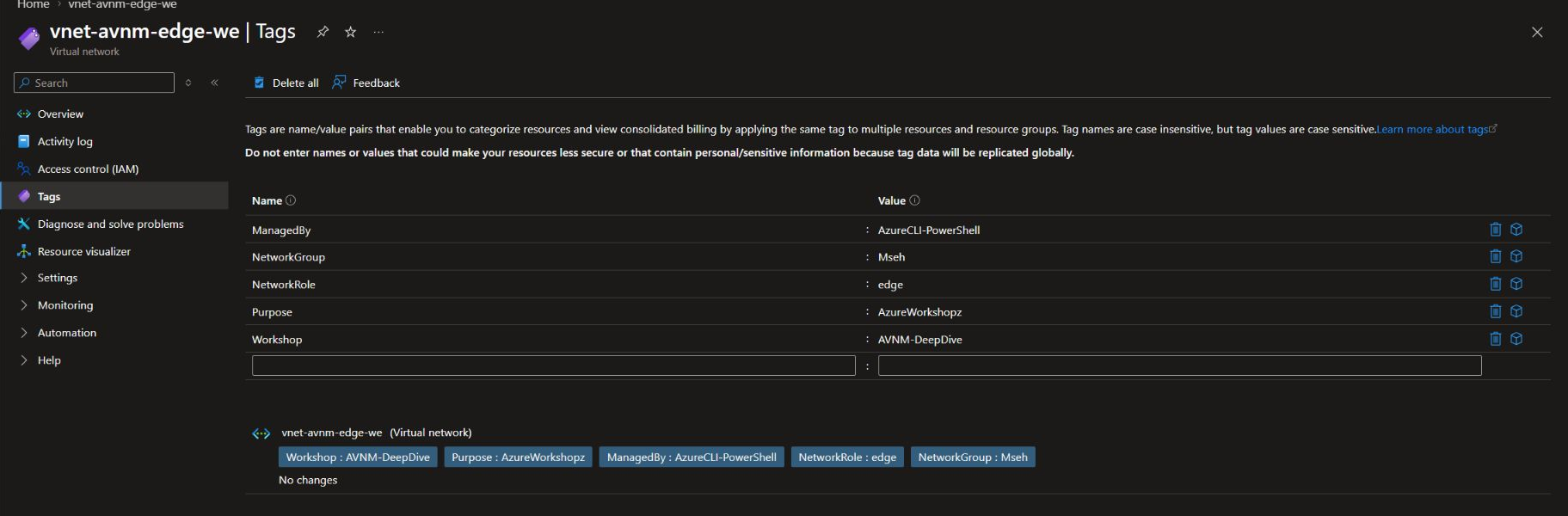Add vnet-avnm-edge-we to favorites with the star

click(x=350, y=32)
